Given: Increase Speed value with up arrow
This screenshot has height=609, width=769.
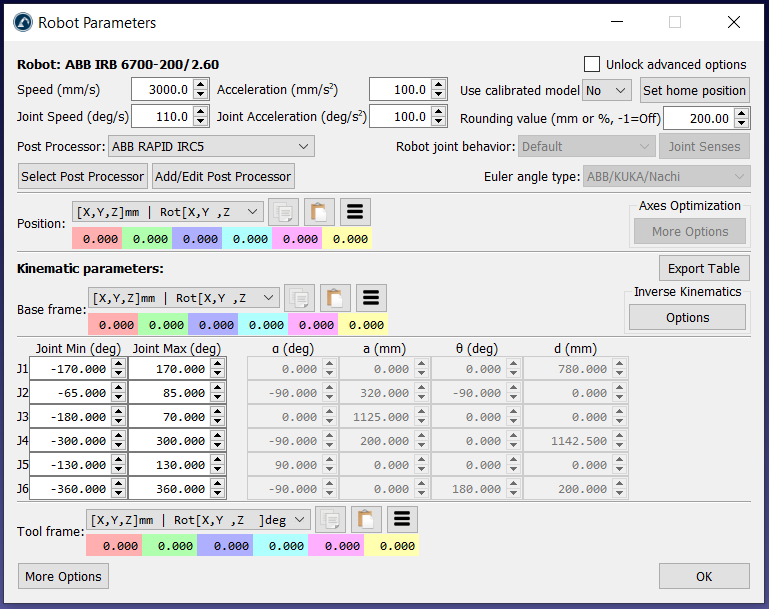Looking at the screenshot, I should 201,85.
